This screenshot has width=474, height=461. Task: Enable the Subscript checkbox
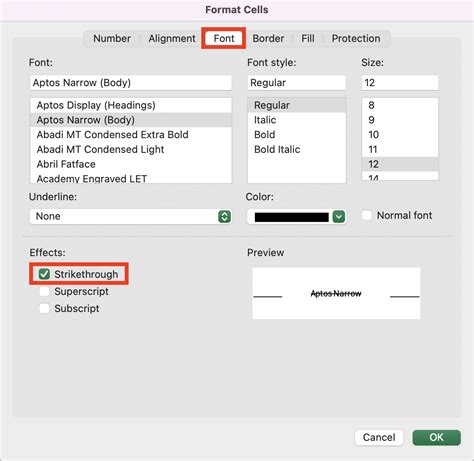(44, 308)
